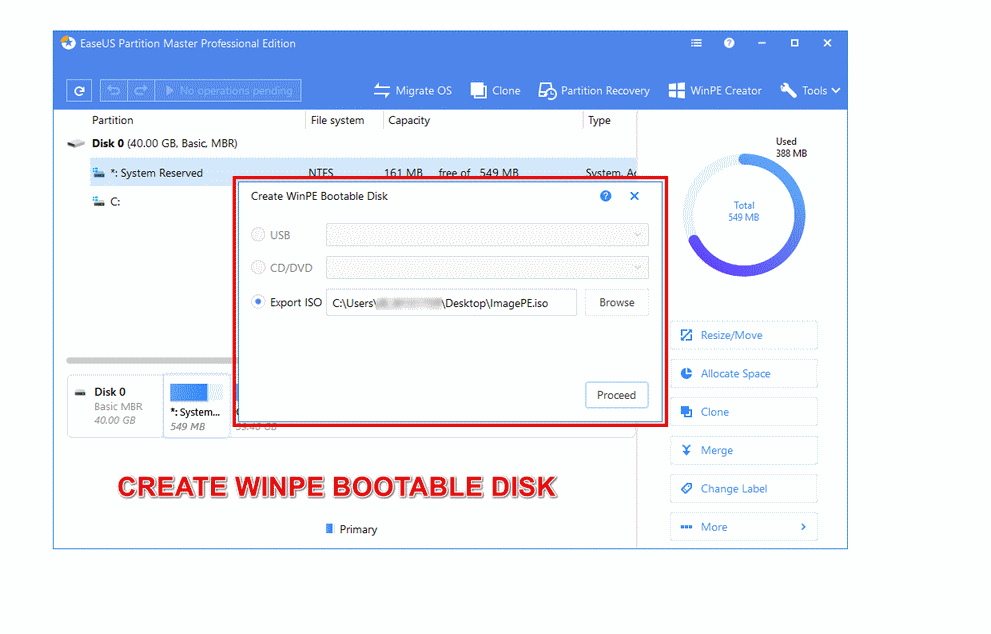Viewport: 991px width, 634px height.
Task: Select the C: partition row
Action: 162,202
